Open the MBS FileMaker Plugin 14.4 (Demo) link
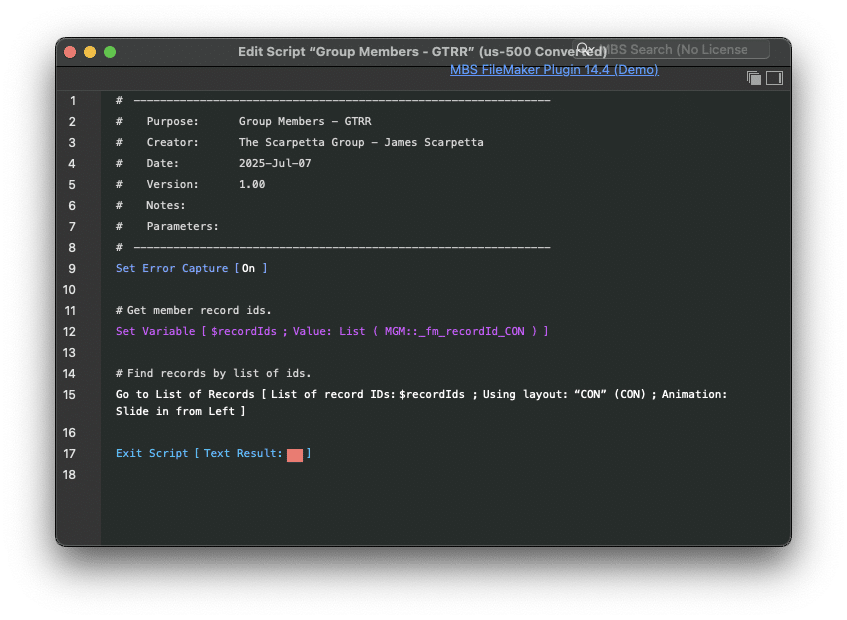This screenshot has width=847, height=620. coord(554,70)
